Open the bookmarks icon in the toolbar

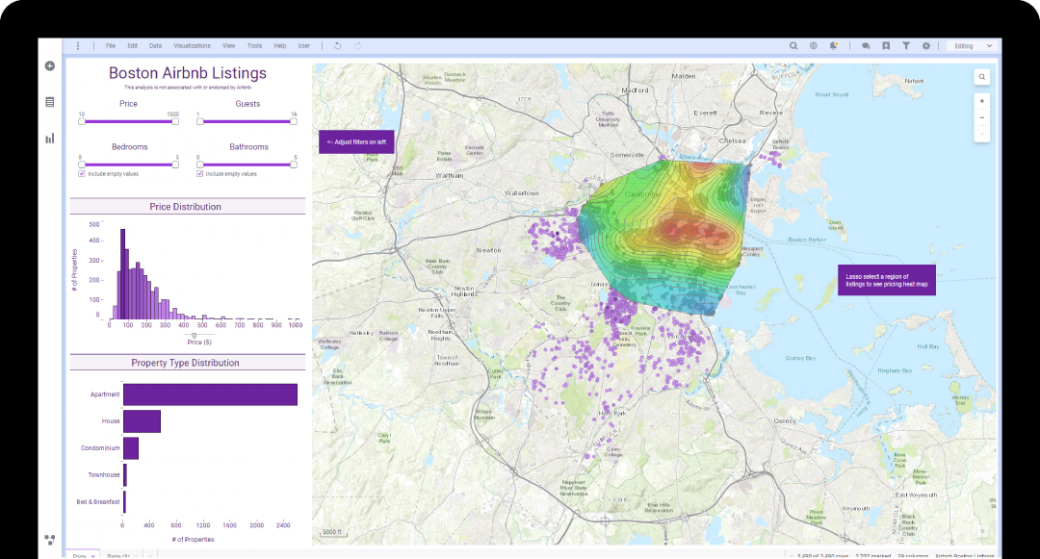[885, 46]
